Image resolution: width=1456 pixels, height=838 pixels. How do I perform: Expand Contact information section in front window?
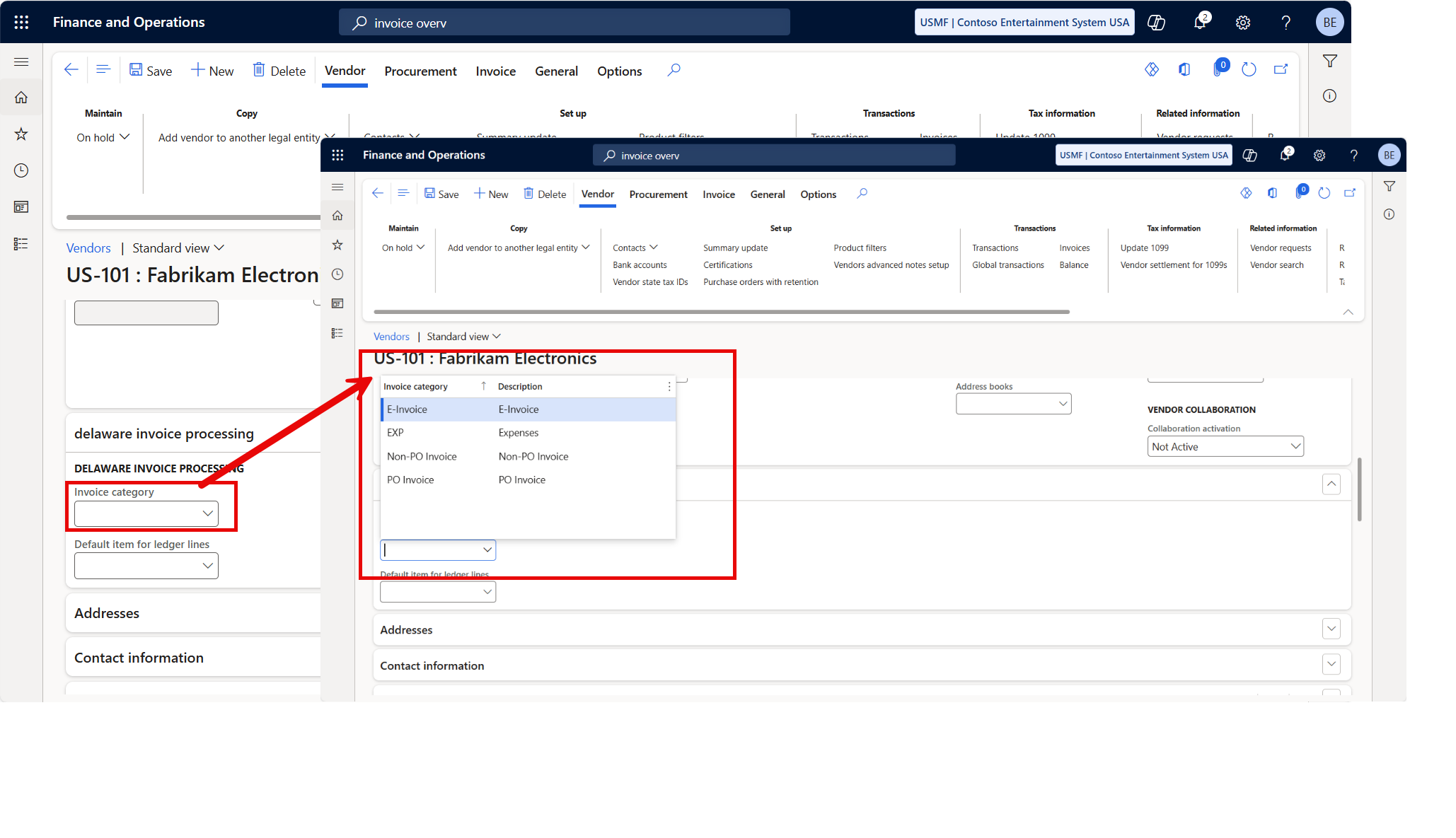(1331, 664)
